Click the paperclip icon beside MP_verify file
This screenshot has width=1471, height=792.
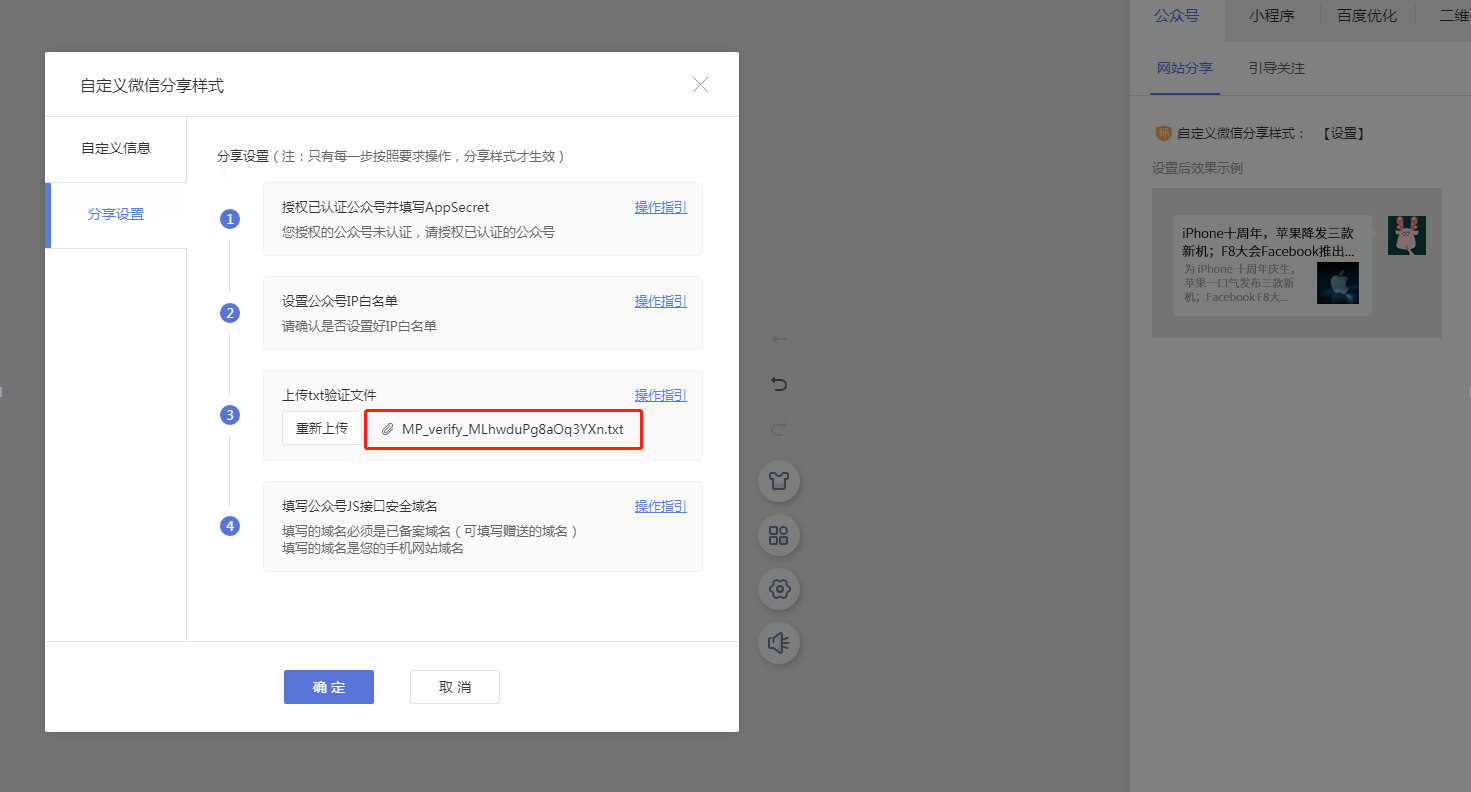tap(388, 429)
